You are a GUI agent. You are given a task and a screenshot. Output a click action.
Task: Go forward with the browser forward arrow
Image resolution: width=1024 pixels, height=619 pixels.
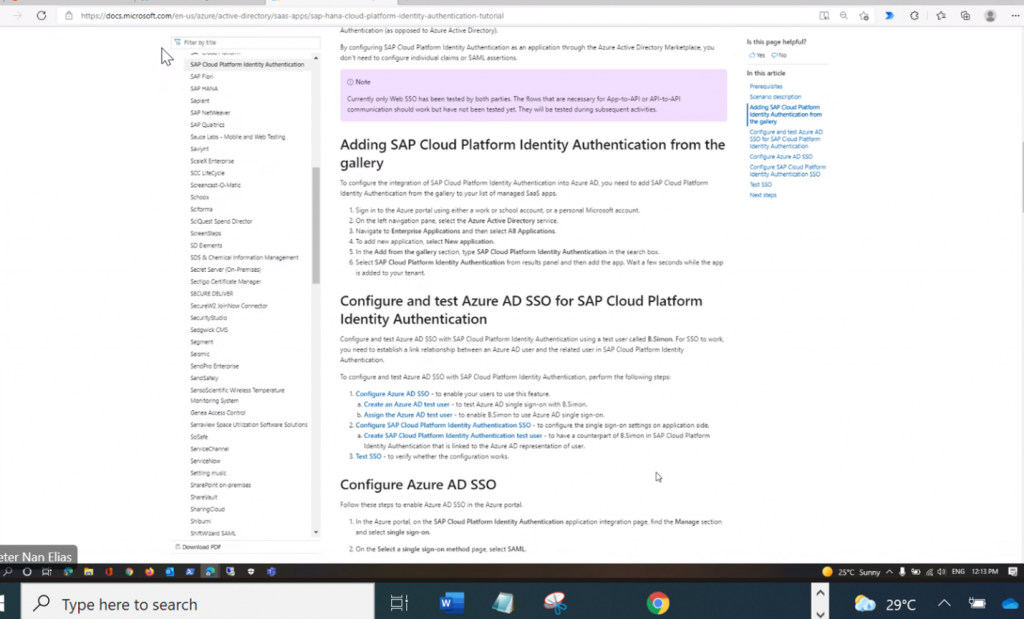[x=18, y=16]
